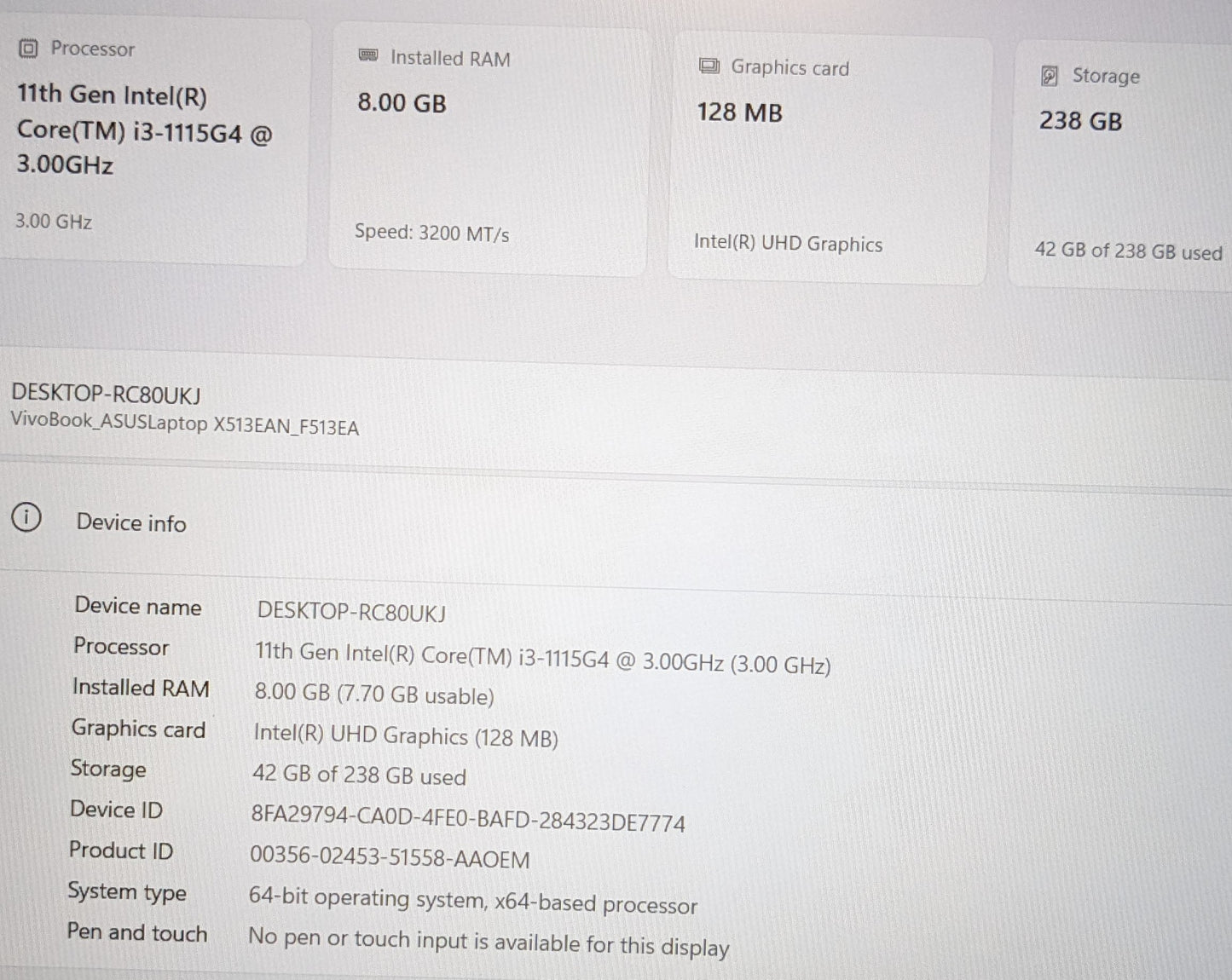Select the '238 GB' storage value

1080,121
